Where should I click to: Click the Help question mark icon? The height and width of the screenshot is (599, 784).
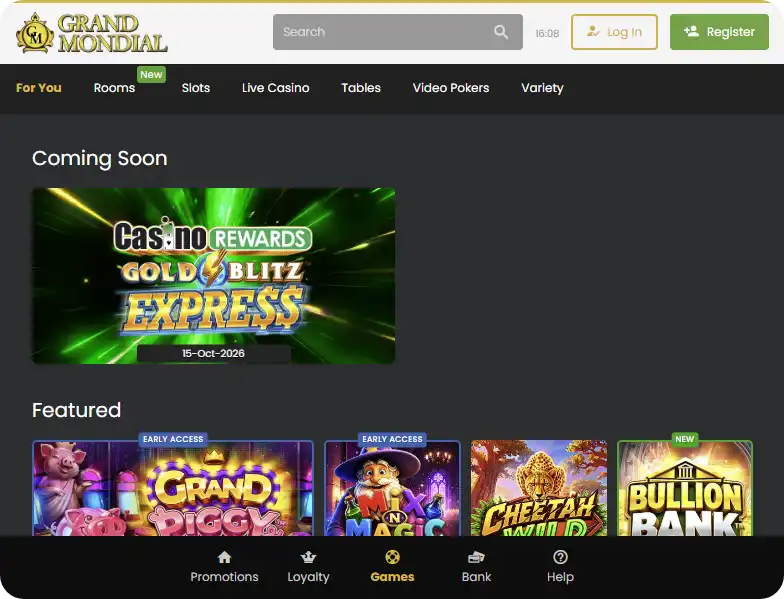coord(560,557)
